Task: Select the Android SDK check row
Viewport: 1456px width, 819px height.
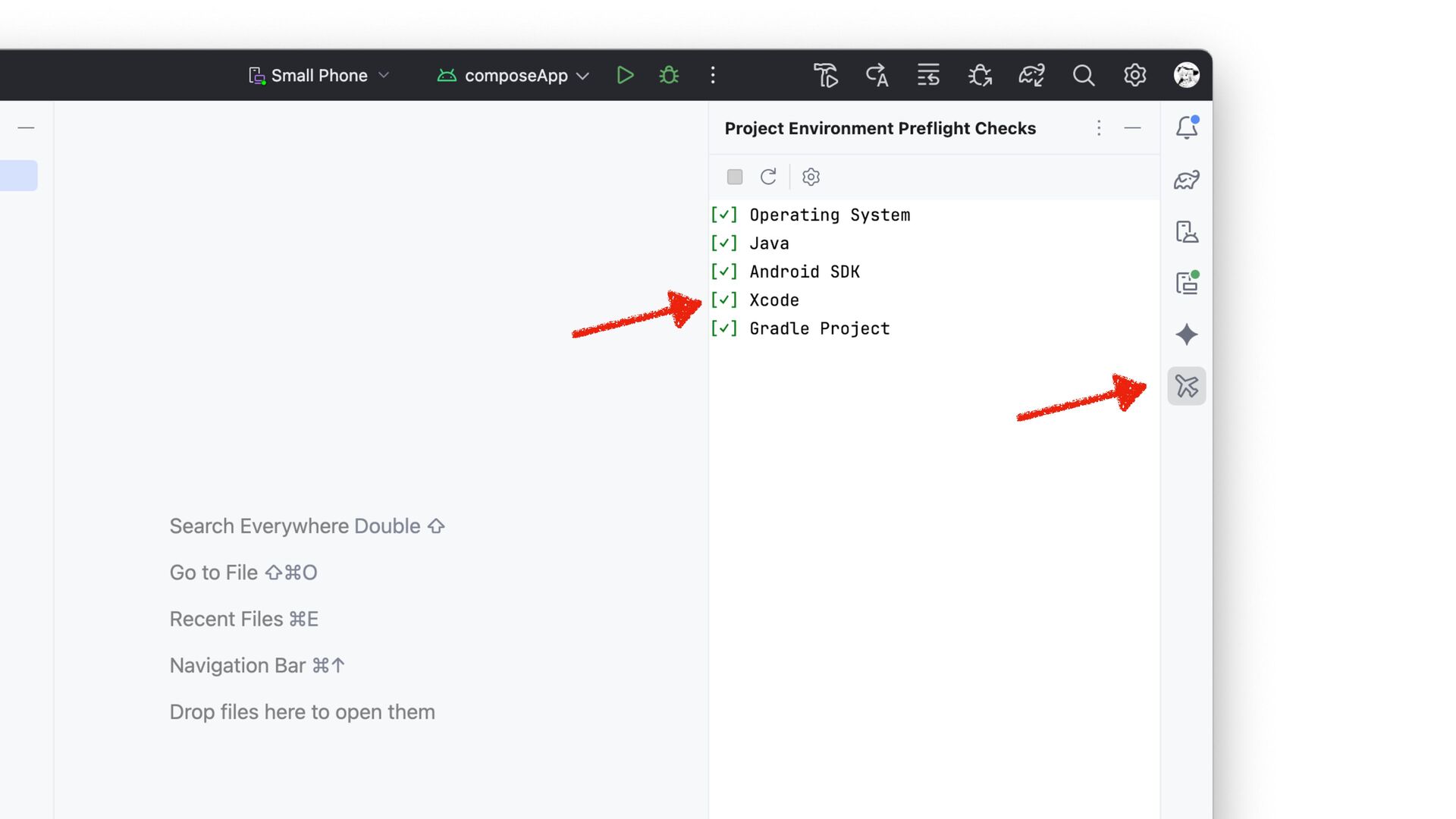Action: click(934, 271)
